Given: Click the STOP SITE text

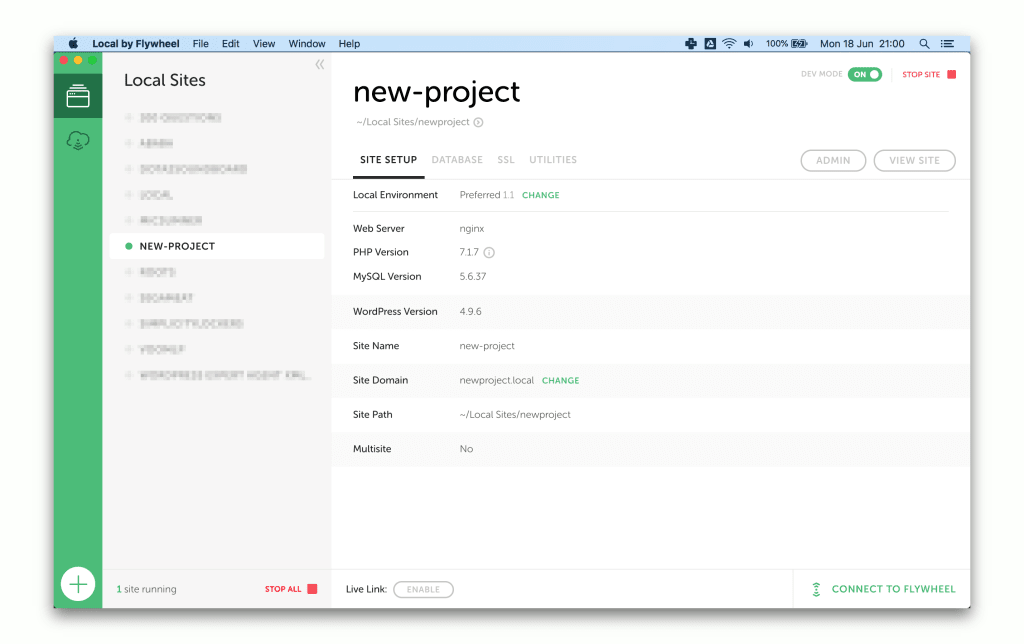Looking at the screenshot, I should point(921,74).
